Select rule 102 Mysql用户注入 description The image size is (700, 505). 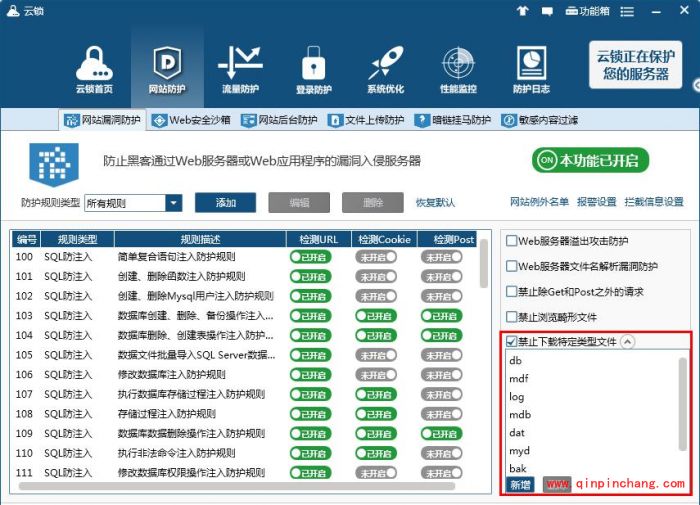tap(196, 296)
